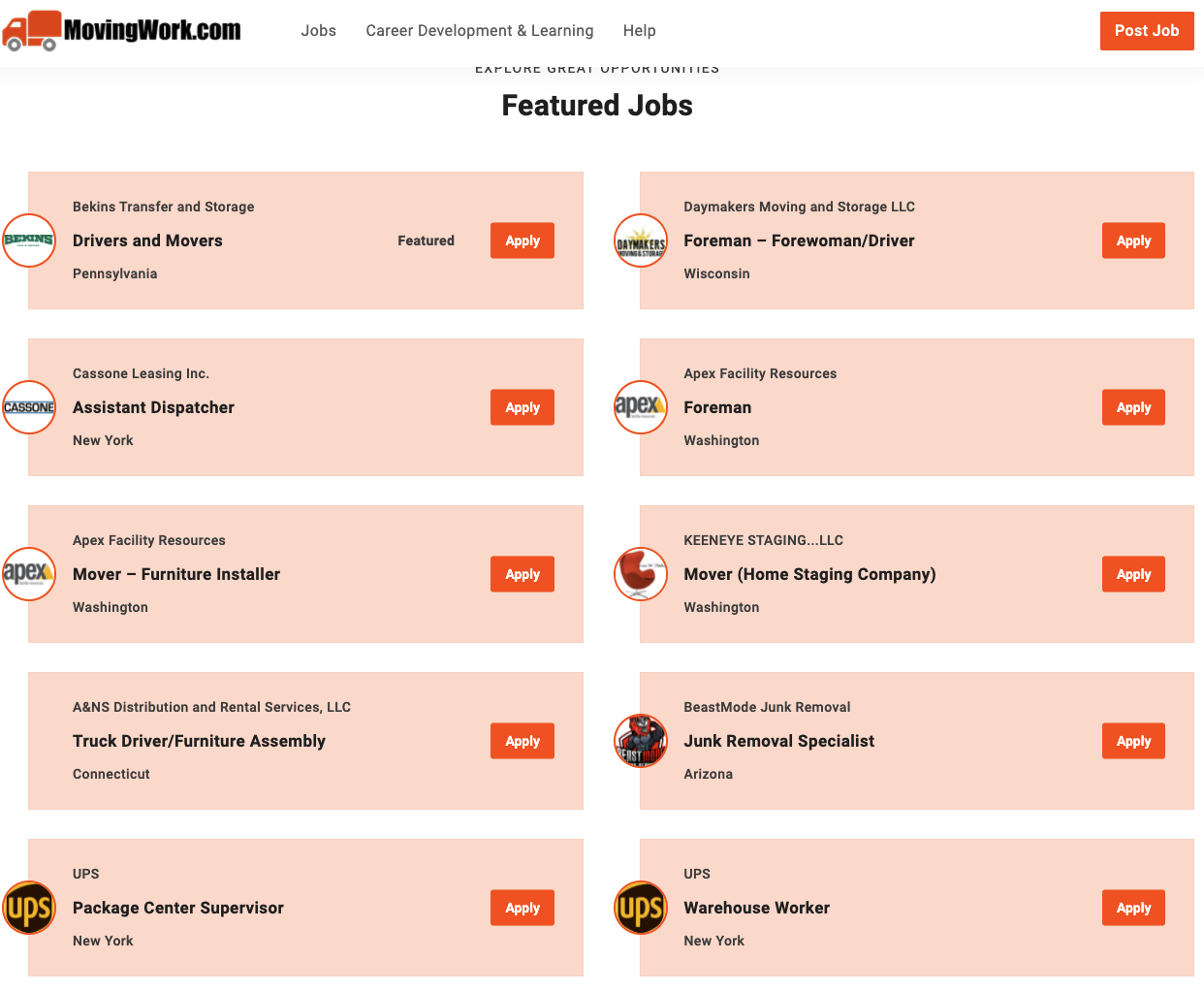Click the BeastMode Junk Removal logo
This screenshot has height=993, width=1204.
641,741
